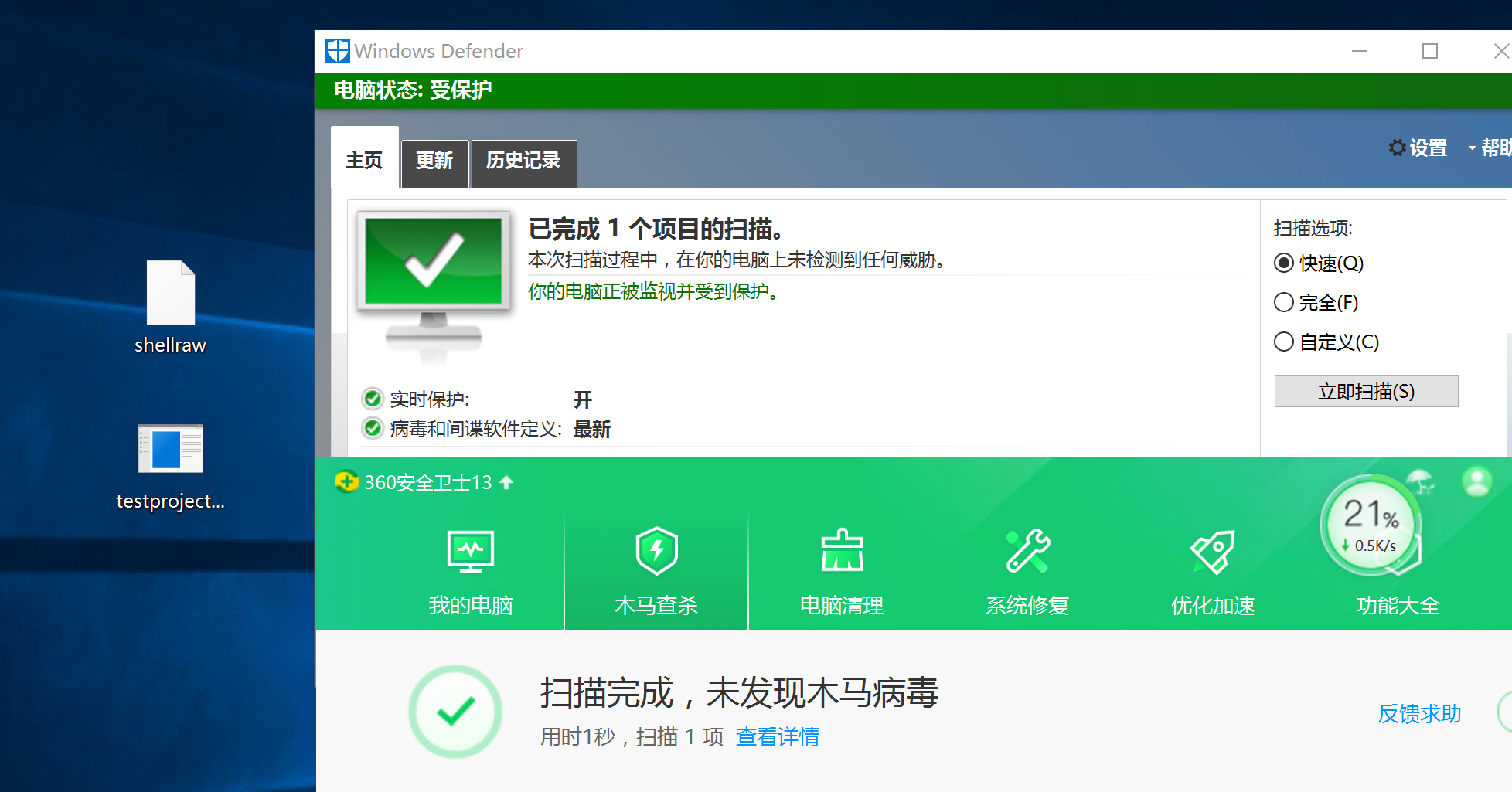The image size is (1512, 792).
Task: Select the 完全(F) scan radio button
Action: click(x=1284, y=302)
